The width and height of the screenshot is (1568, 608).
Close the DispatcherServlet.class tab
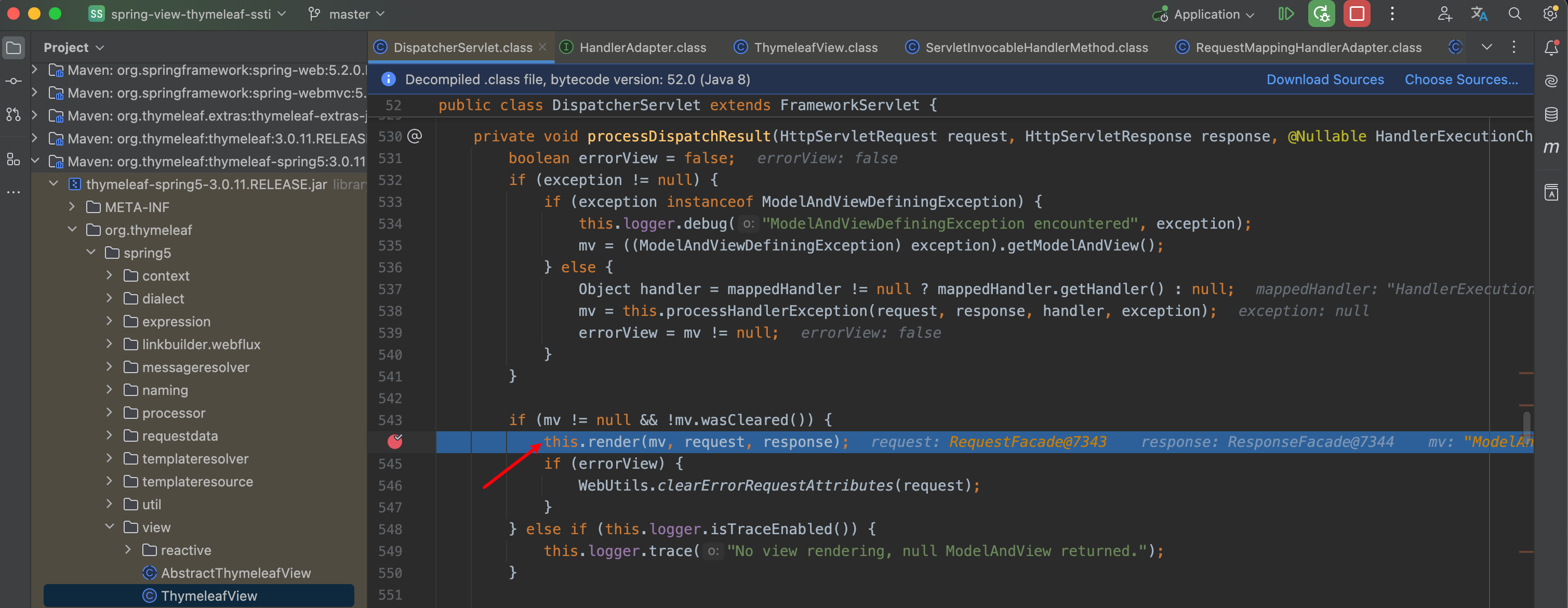[x=542, y=47]
